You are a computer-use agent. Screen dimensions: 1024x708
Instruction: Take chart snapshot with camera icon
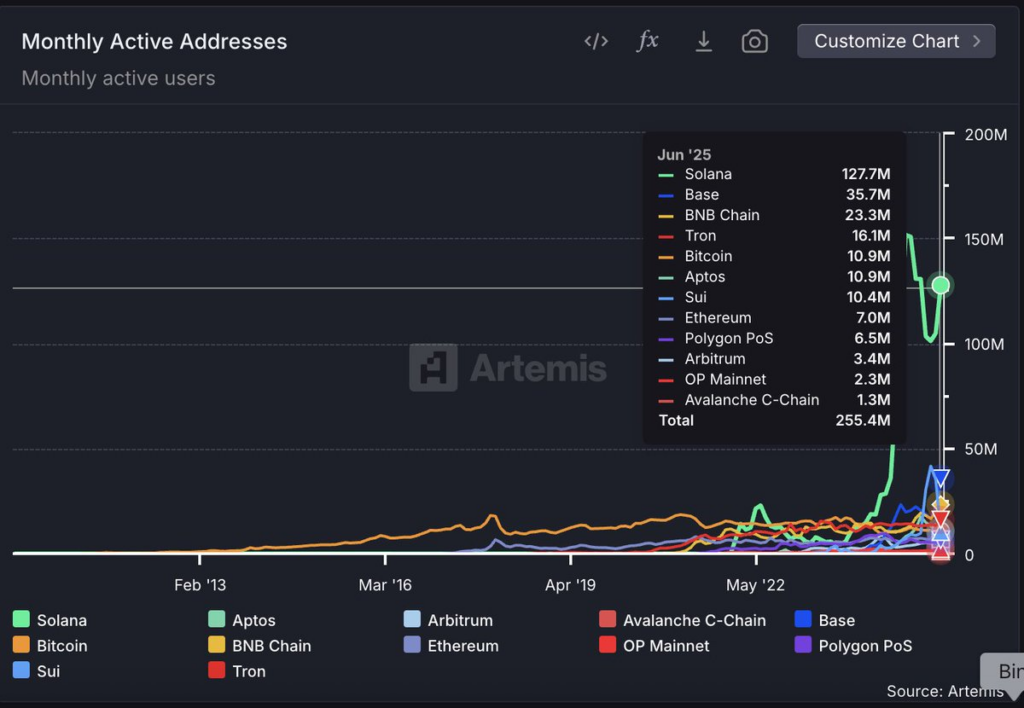click(x=754, y=41)
